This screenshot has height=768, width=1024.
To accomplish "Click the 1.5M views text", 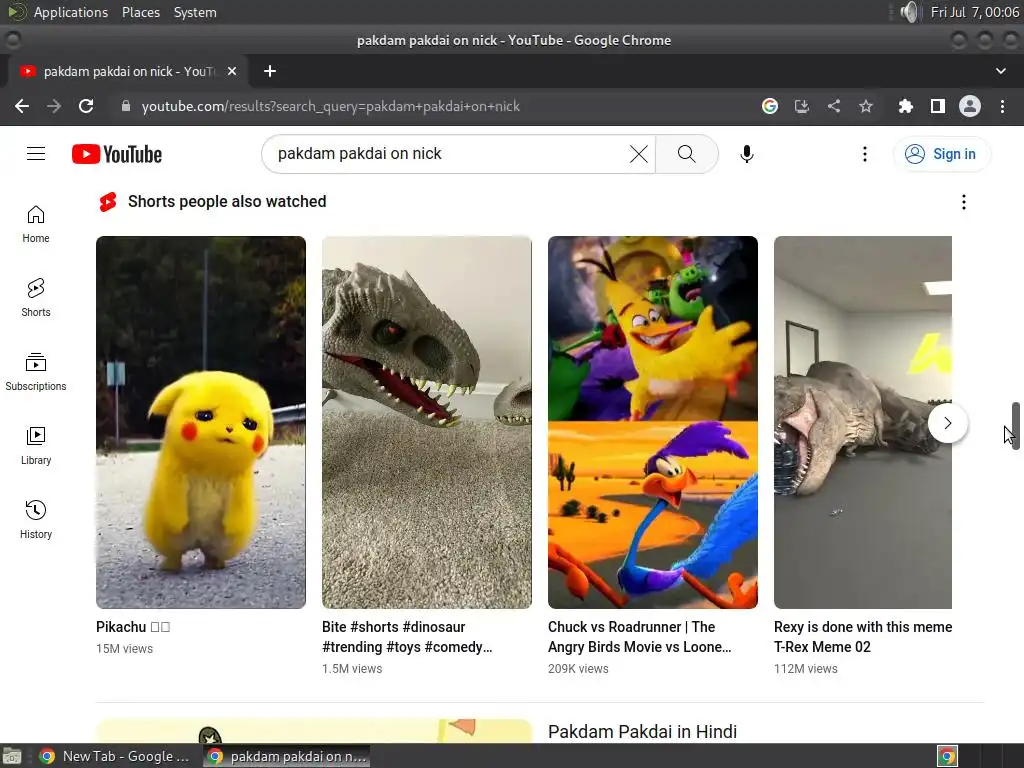I will tap(352, 669).
